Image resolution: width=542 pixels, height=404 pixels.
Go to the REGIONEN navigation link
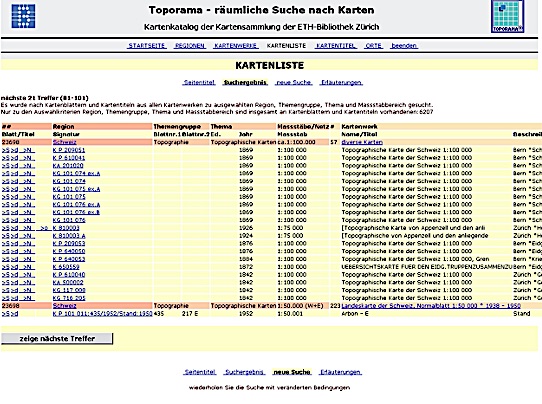[x=190, y=46]
